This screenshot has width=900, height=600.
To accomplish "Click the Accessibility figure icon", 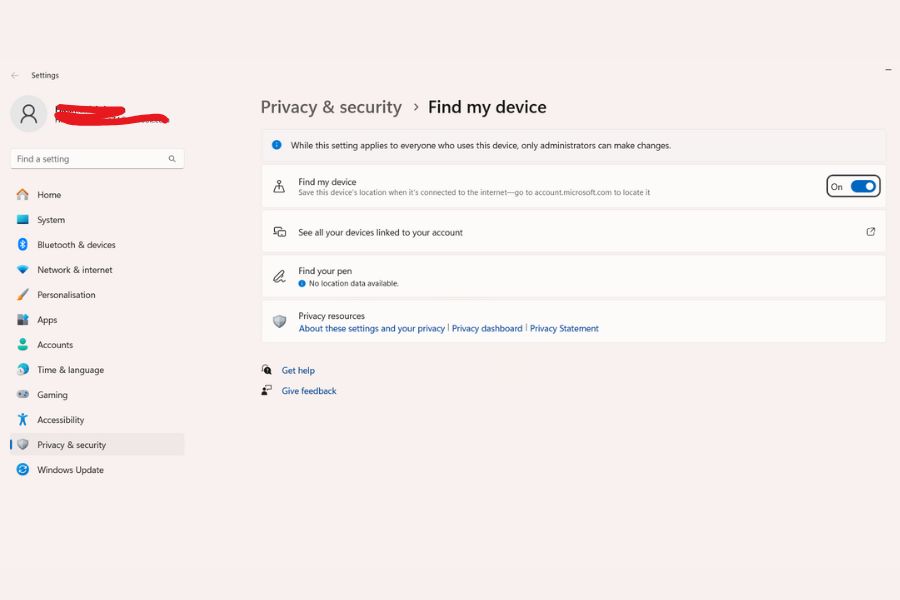I will tap(22, 420).
